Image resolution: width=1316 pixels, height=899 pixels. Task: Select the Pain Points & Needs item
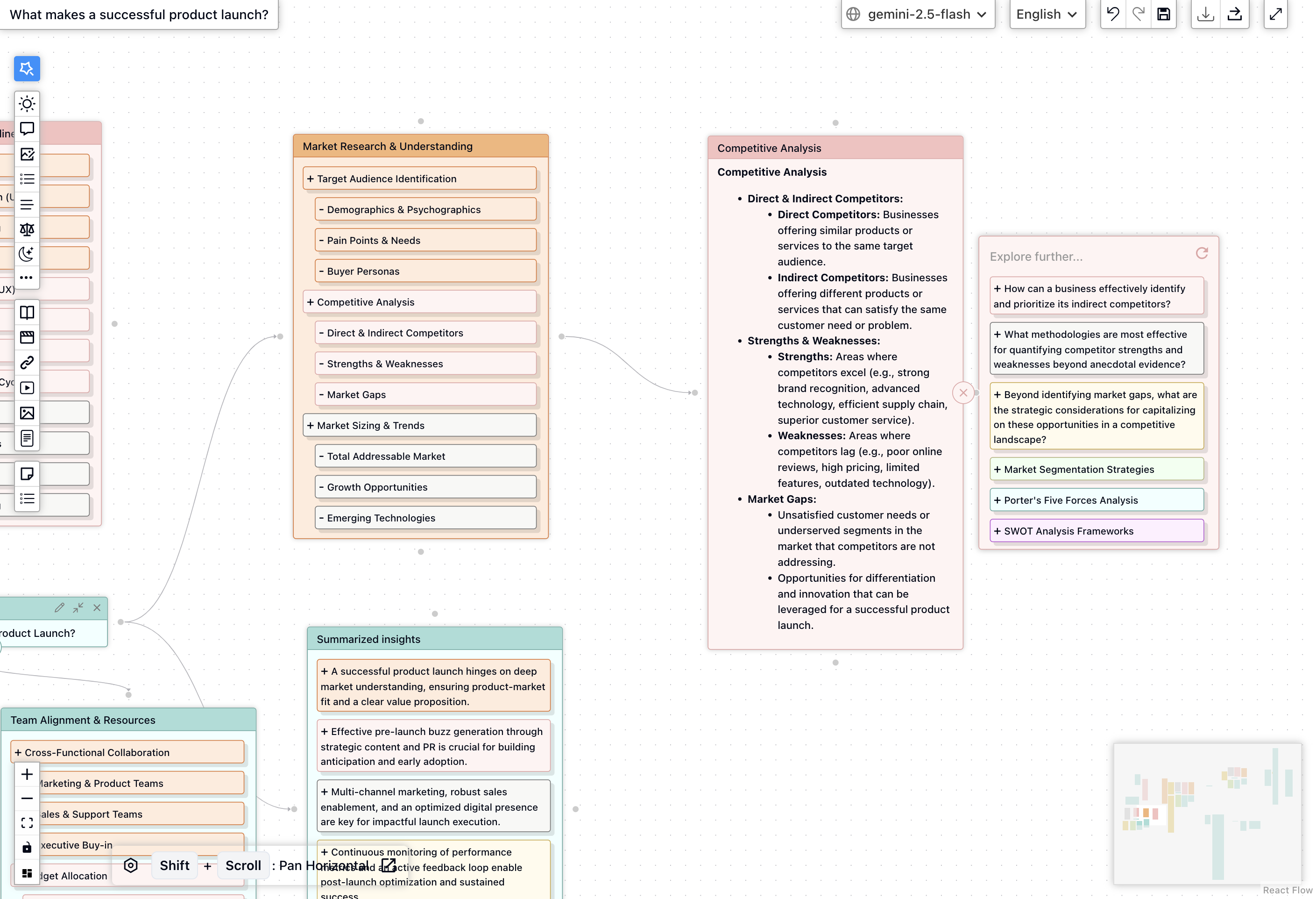425,240
